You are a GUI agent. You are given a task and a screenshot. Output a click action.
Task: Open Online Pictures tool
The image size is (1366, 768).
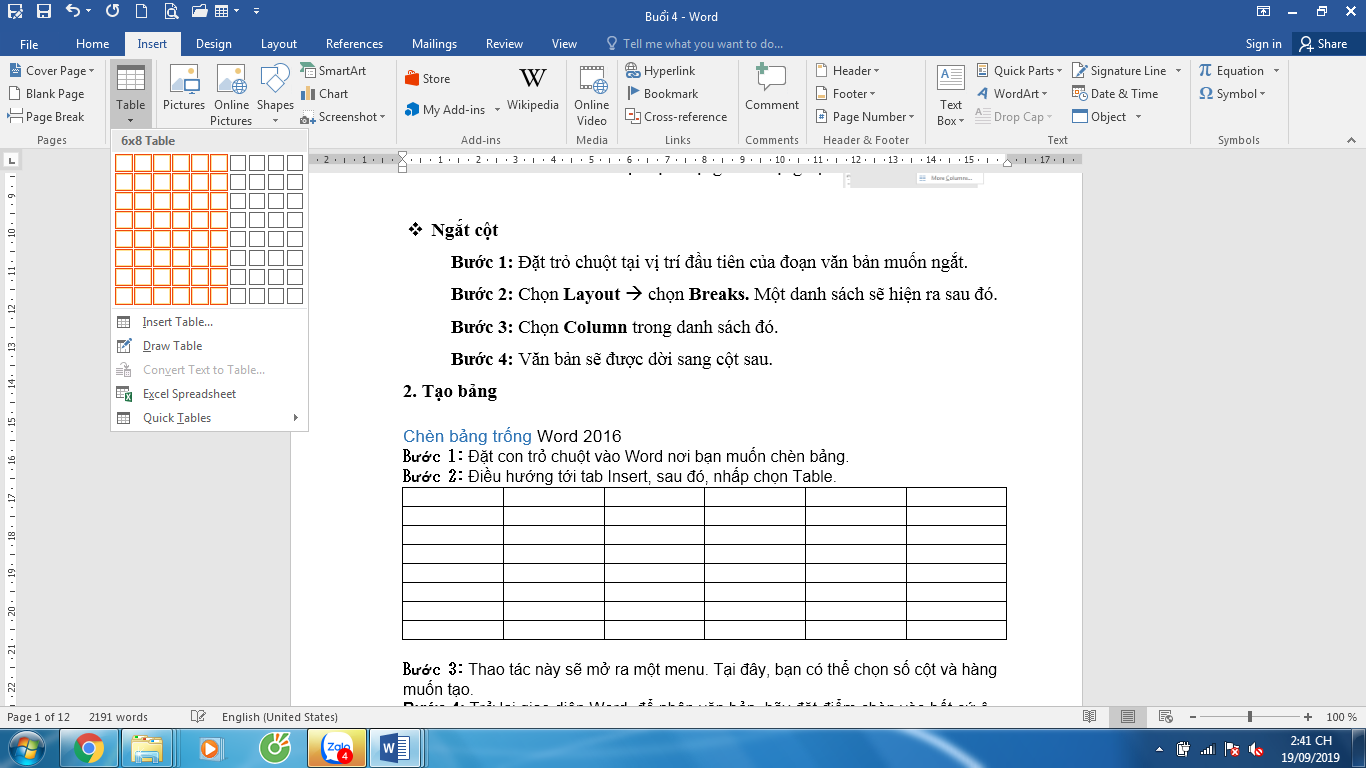pos(231,94)
